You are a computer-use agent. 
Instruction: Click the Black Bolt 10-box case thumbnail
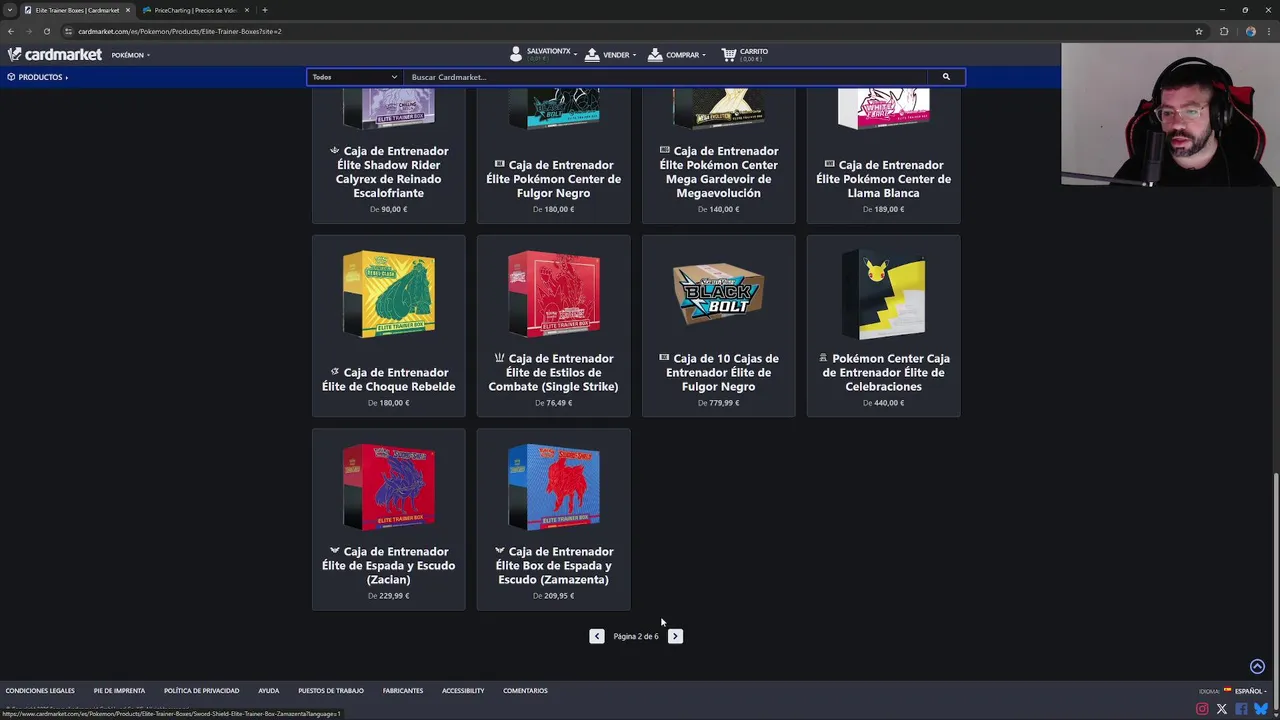(x=719, y=294)
